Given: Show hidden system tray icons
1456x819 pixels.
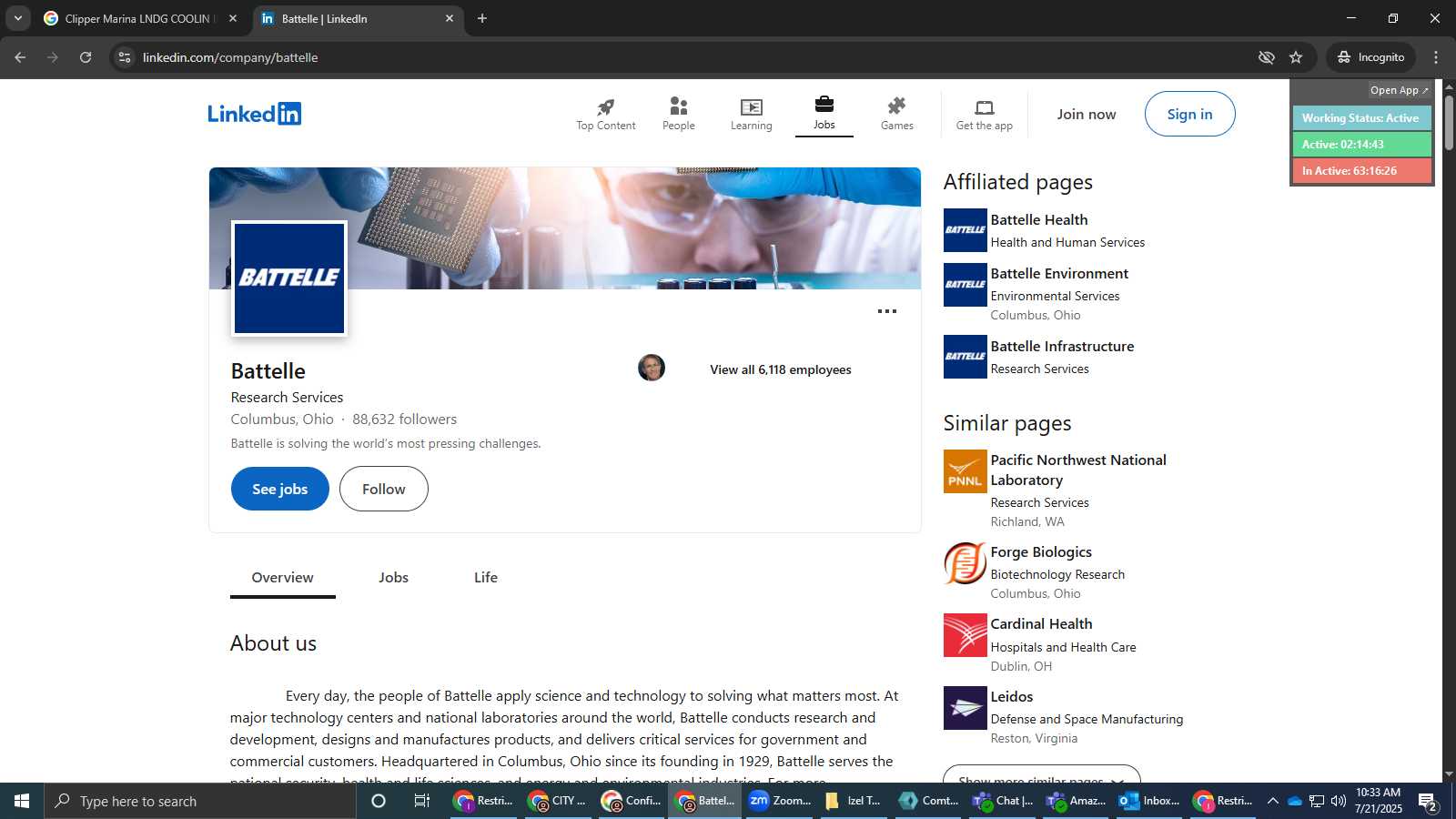Looking at the screenshot, I should [1273, 801].
